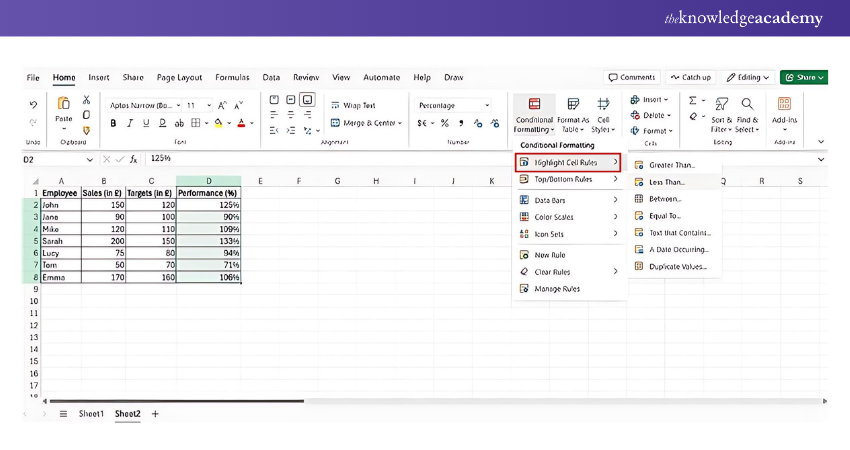Image resolution: width=850 pixels, height=450 pixels.
Task: Toggle Underline formatting
Action: point(146,123)
